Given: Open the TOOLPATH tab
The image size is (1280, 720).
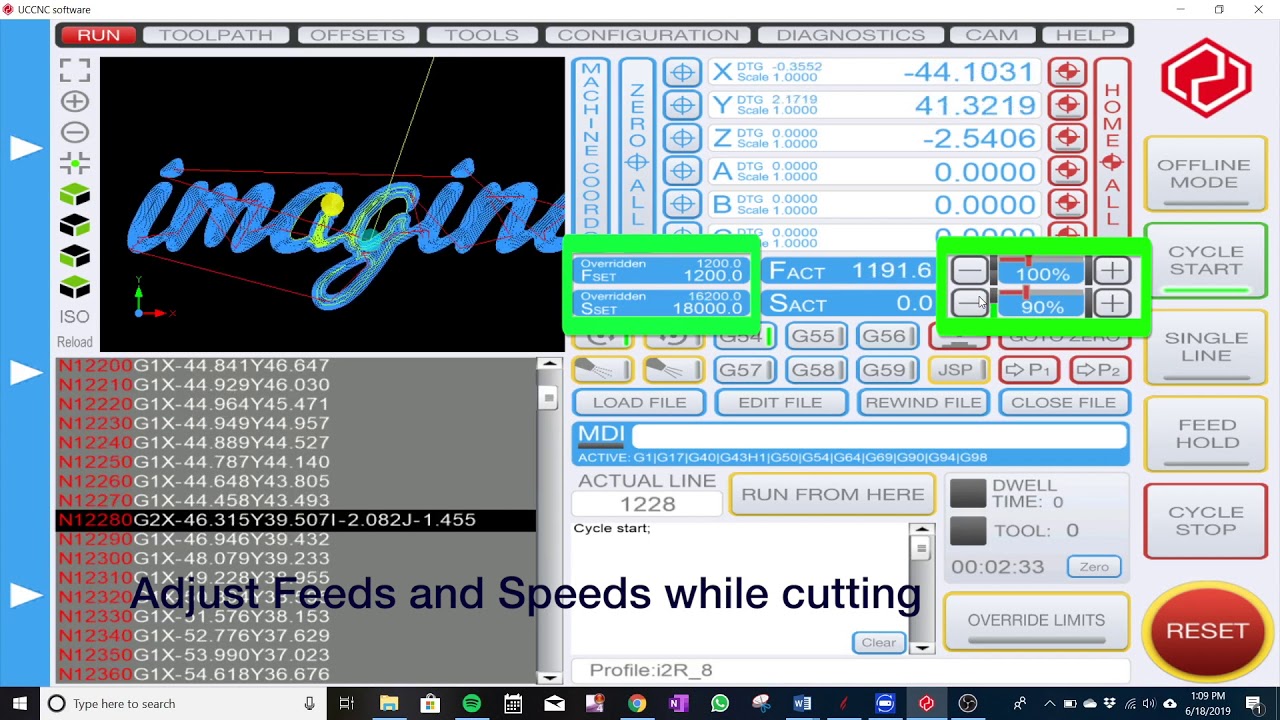Looking at the screenshot, I should 216,35.
